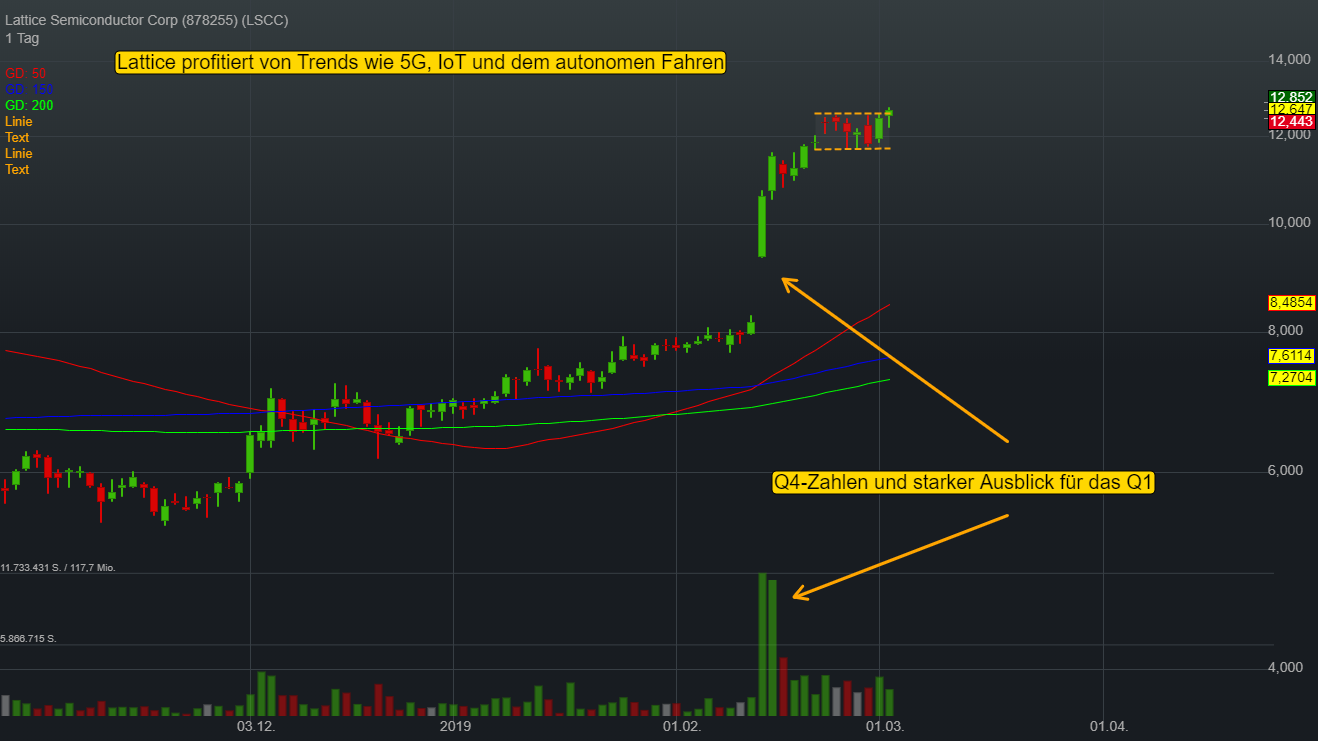Click the 14,000 price axis label
The image size is (1318, 741).
1289,59
